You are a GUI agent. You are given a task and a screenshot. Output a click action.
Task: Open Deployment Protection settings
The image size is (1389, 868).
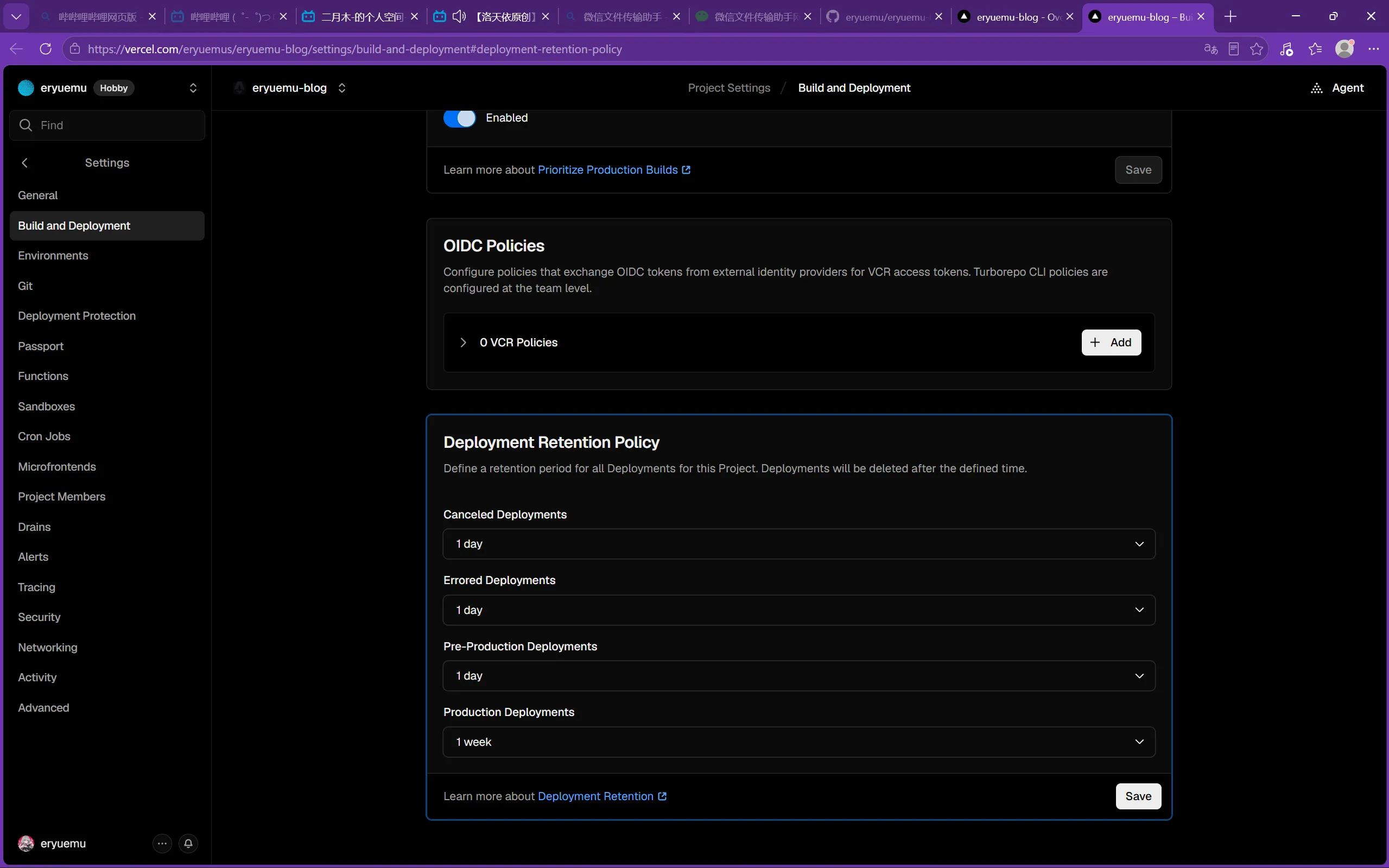coord(107,316)
